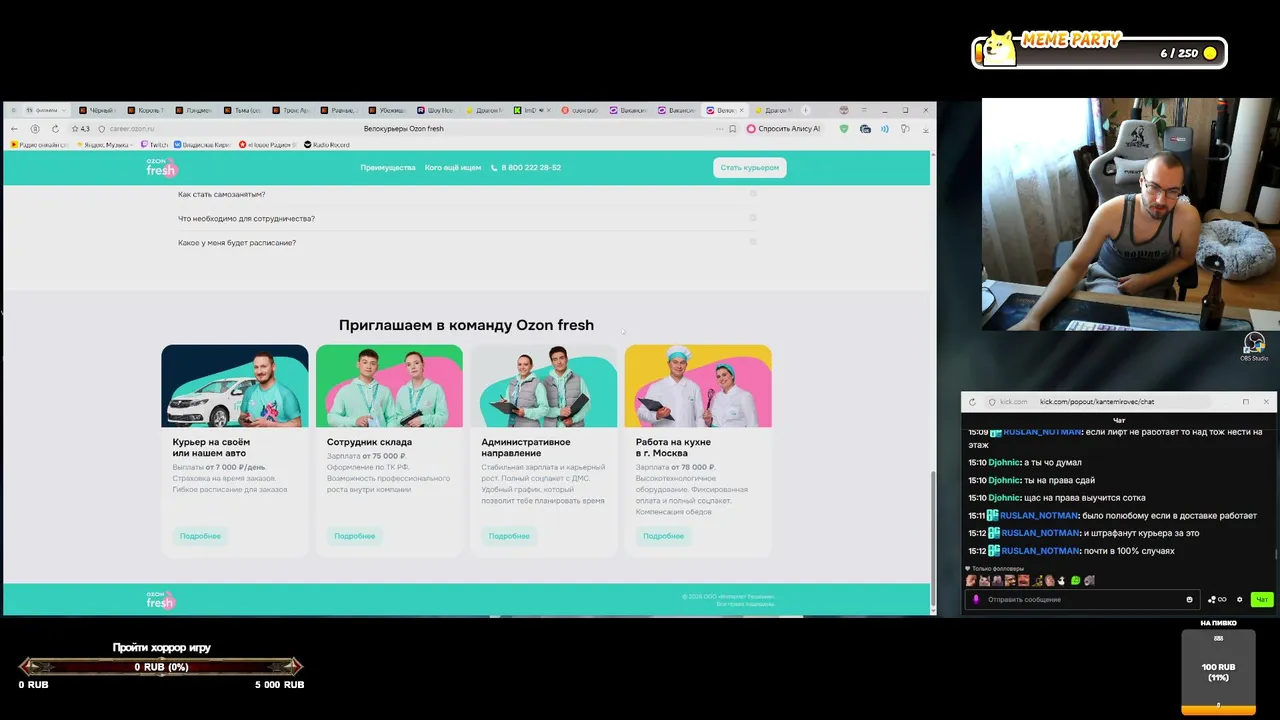Bookmark this page with the bookmark icon
The width and height of the screenshot is (1280, 720).
(733, 129)
